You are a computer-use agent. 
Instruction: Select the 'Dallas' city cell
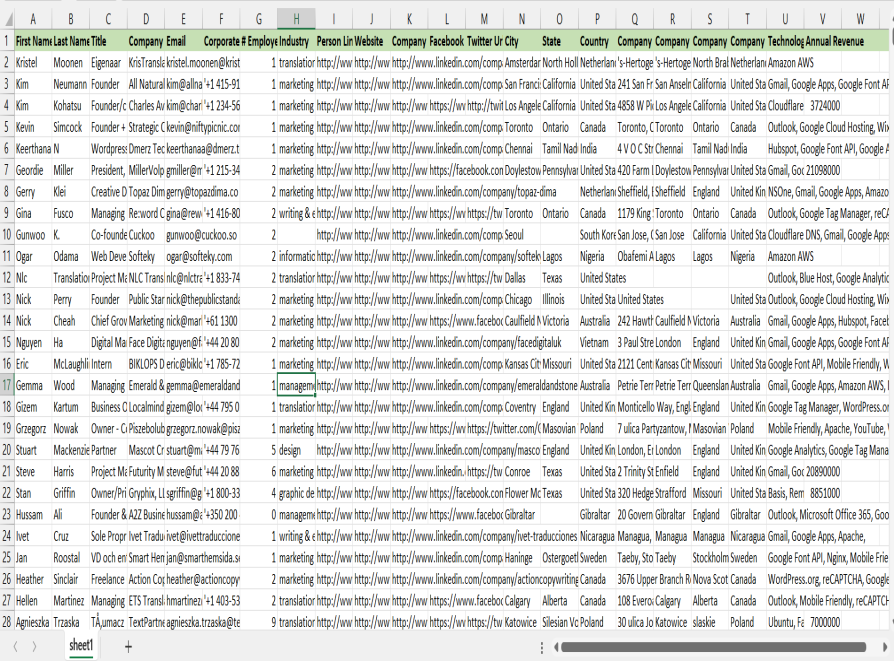(522, 278)
